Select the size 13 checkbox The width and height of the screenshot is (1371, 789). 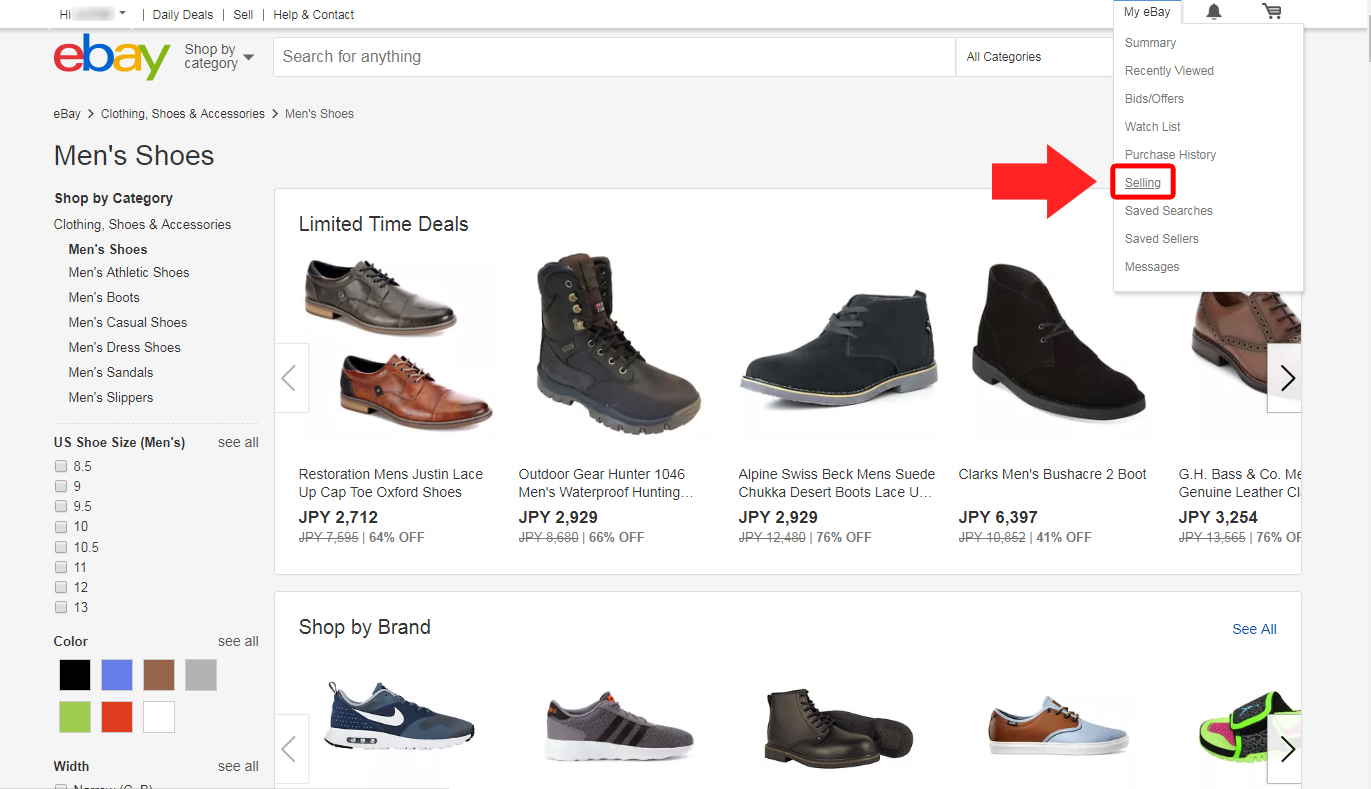[61, 607]
